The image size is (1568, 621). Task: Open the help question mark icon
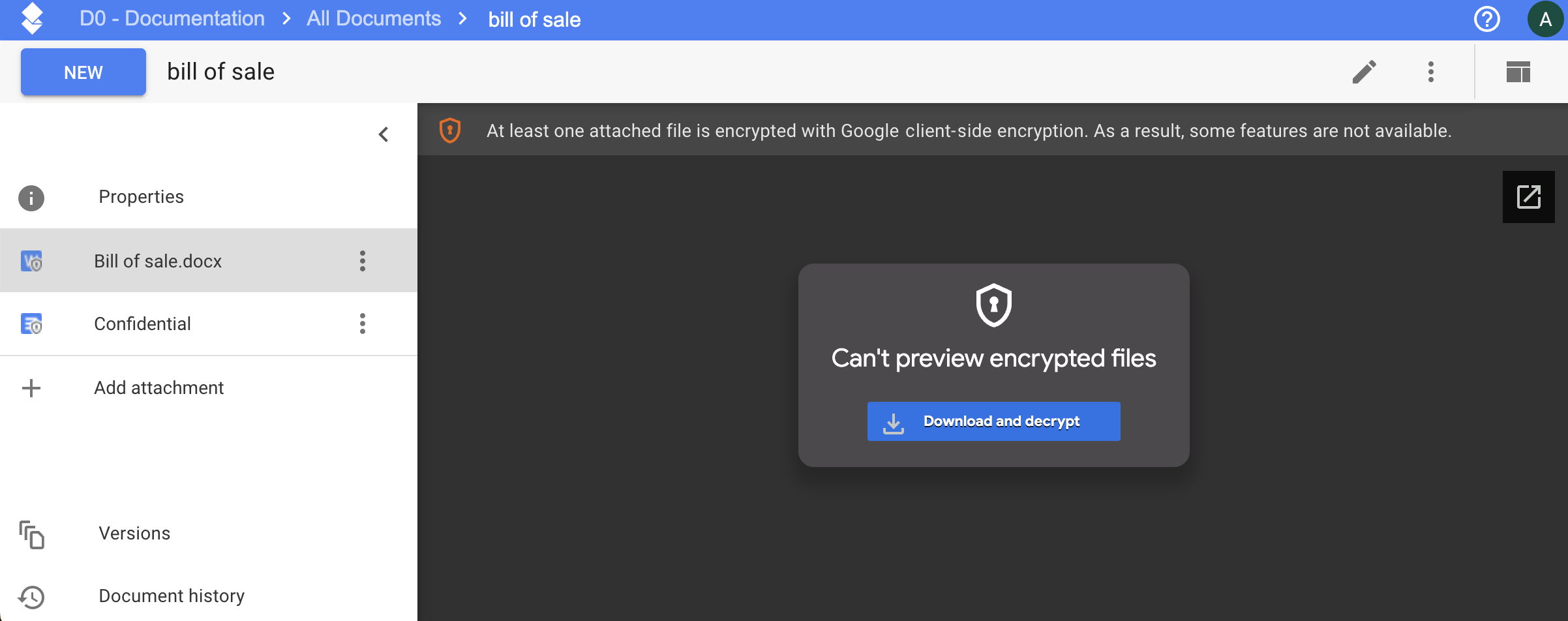pos(1487,19)
